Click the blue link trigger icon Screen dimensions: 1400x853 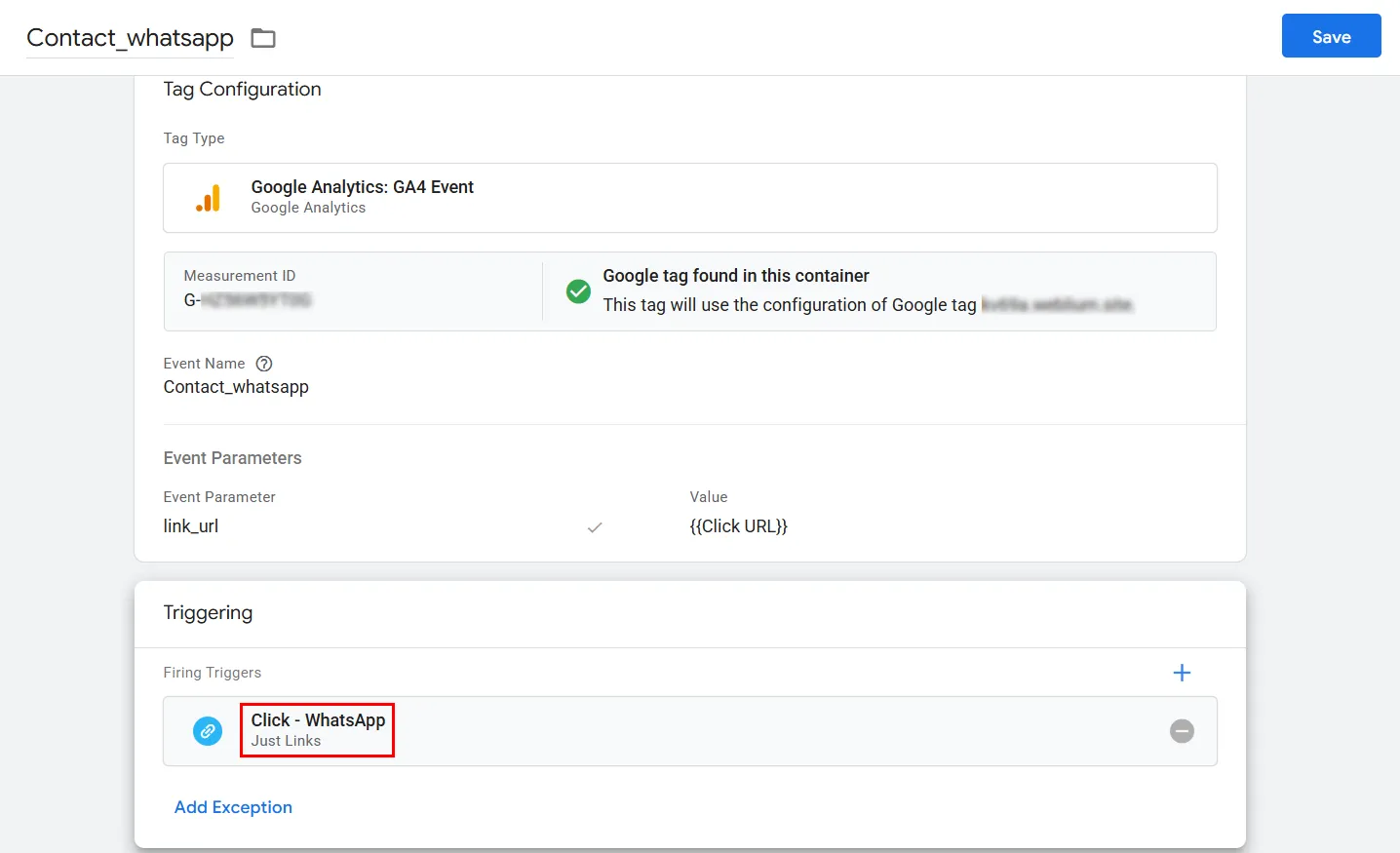point(208,731)
